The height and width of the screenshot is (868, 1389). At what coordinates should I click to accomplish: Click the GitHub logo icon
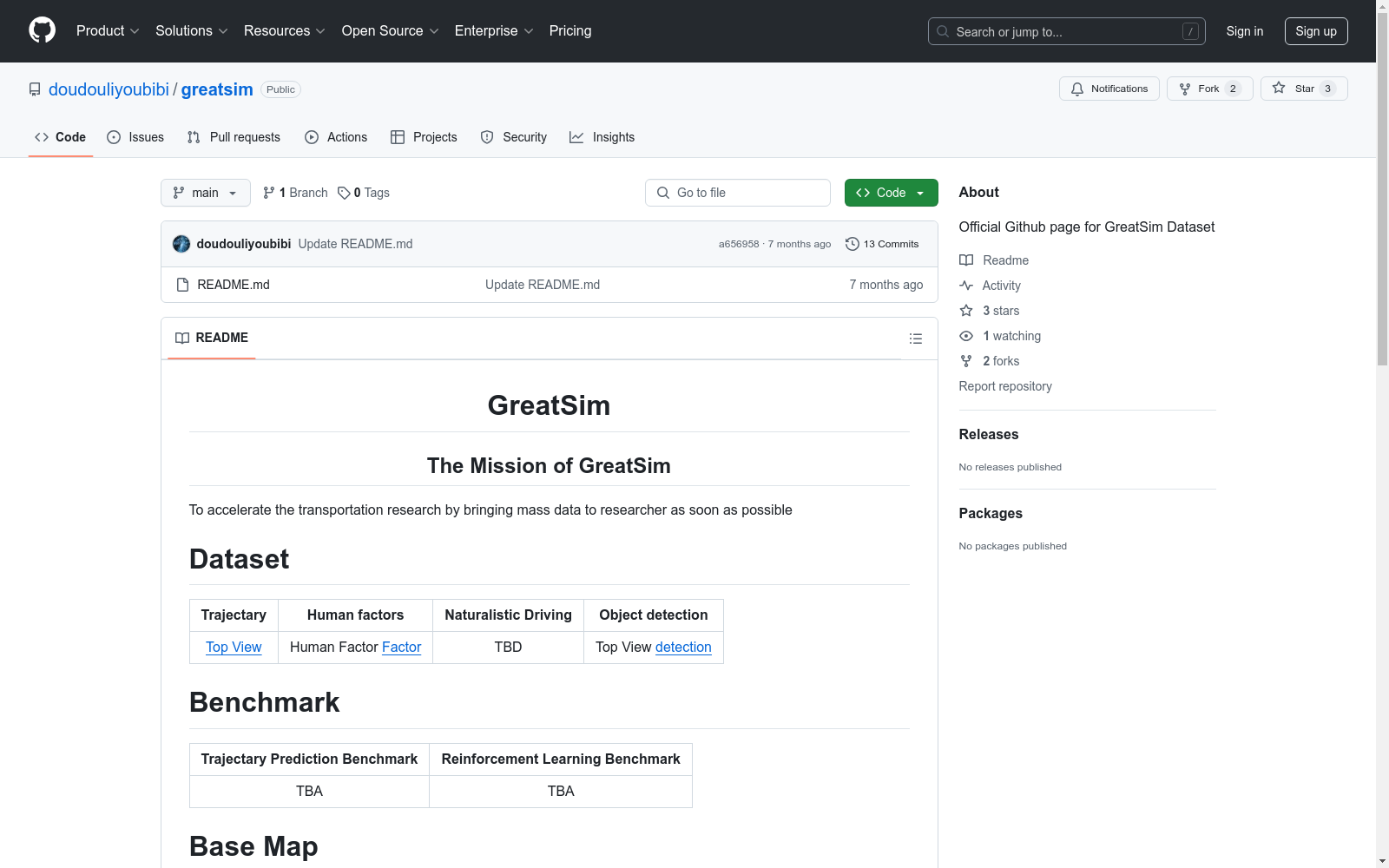(x=42, y=30)
